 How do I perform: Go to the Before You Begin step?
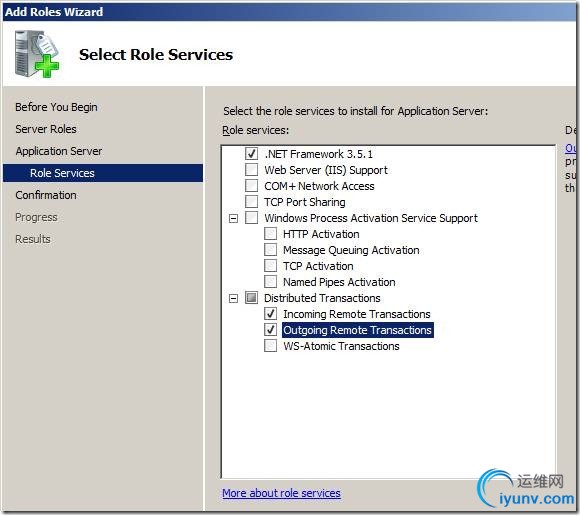click(x=56, y=107)
